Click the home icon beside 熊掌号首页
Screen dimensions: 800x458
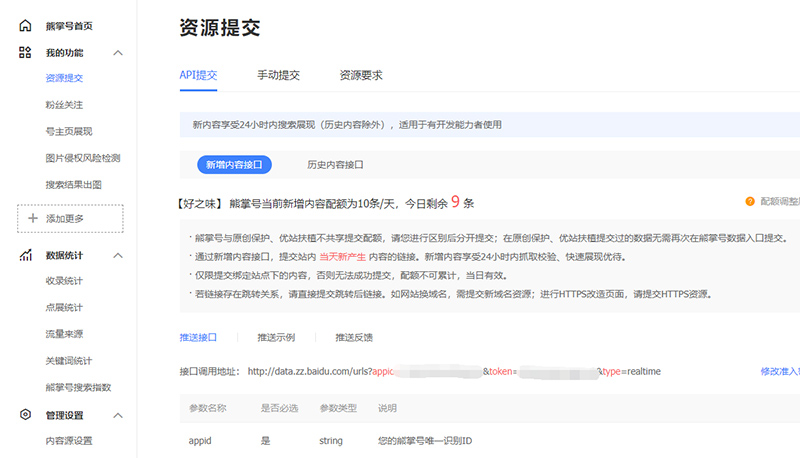coord(25,25)
